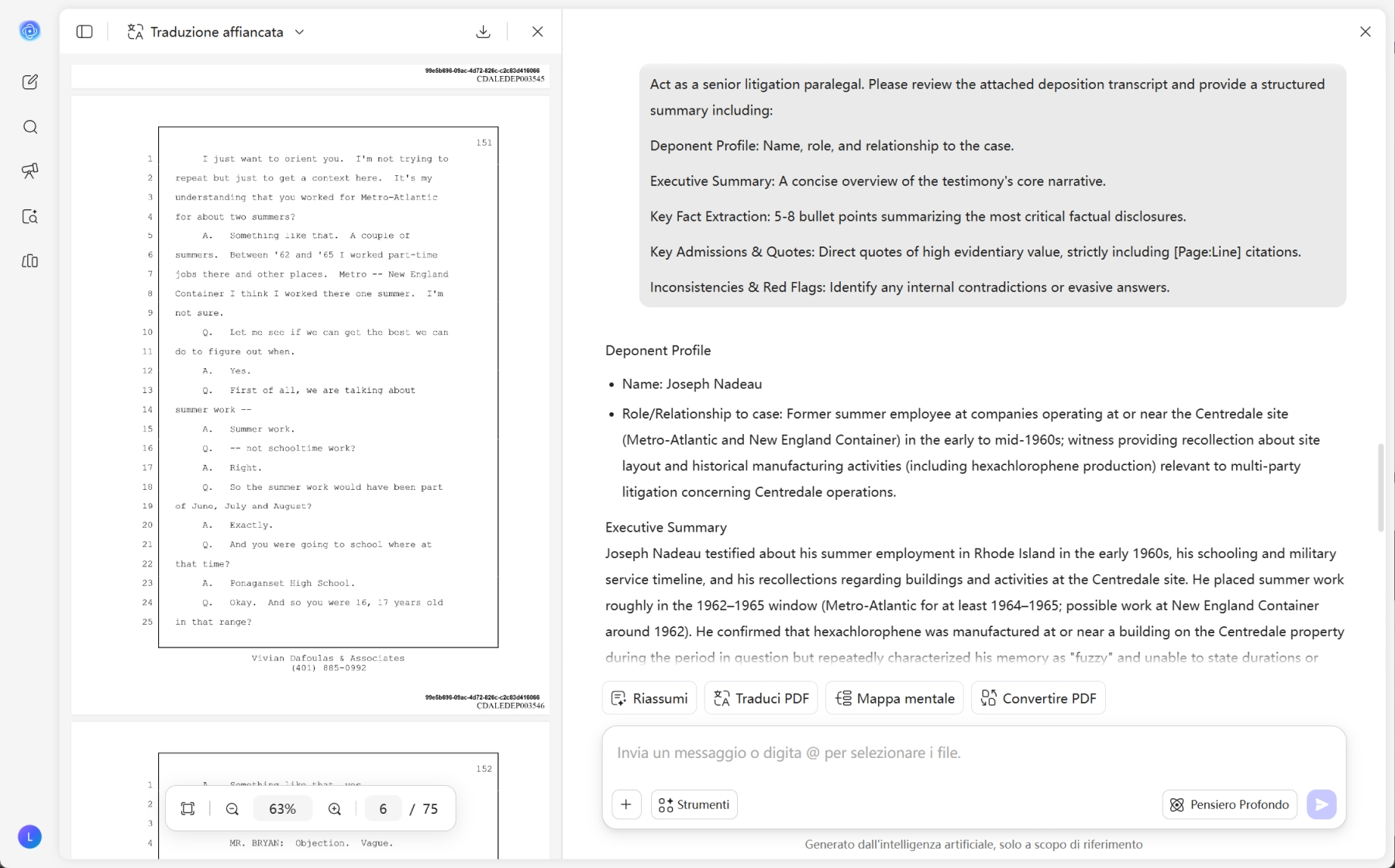Toggle the sidebar panel icon in the PDF header
The width and height of the screenshot is (1395, 868).
click(84, 32)
